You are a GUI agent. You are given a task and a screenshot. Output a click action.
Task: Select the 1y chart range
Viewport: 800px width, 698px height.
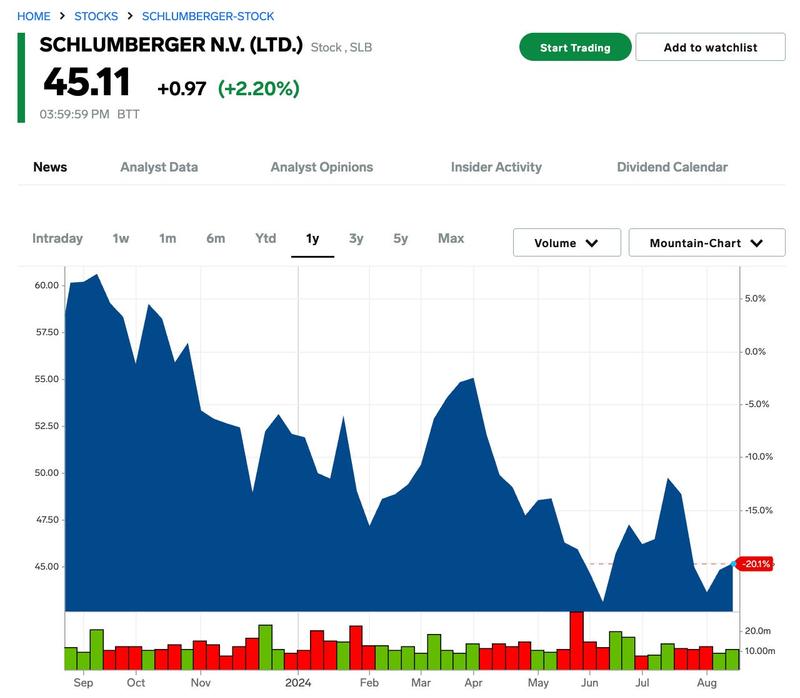(x=313, y=239)
